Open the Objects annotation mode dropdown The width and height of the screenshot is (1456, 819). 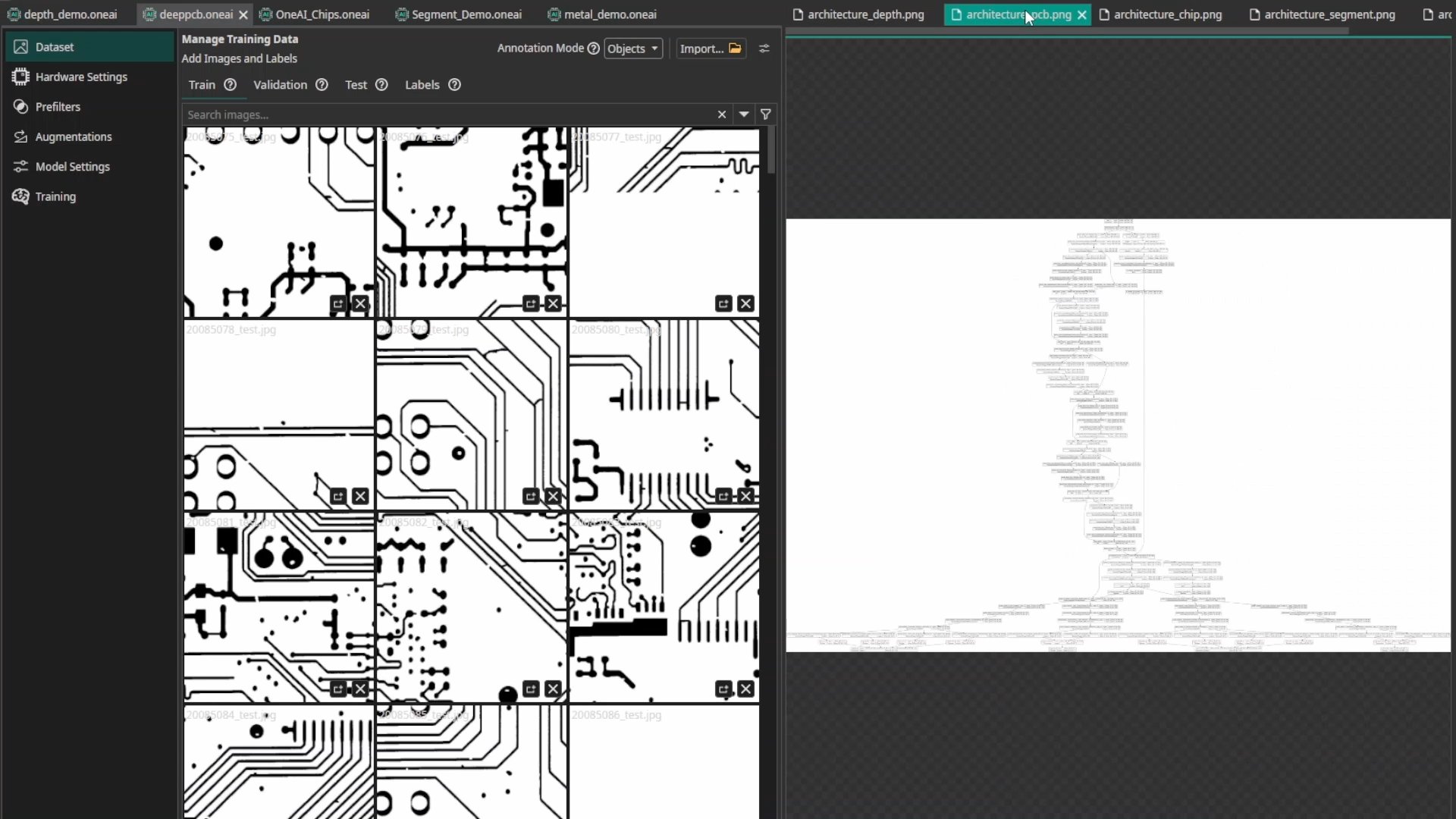coord(632,48)
